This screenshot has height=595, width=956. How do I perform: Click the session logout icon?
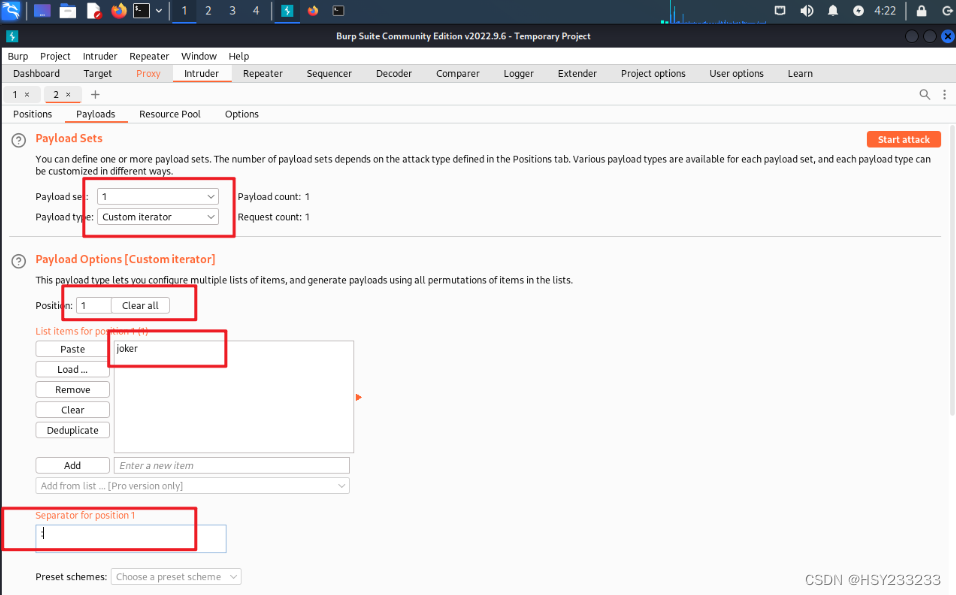point(947,10)
